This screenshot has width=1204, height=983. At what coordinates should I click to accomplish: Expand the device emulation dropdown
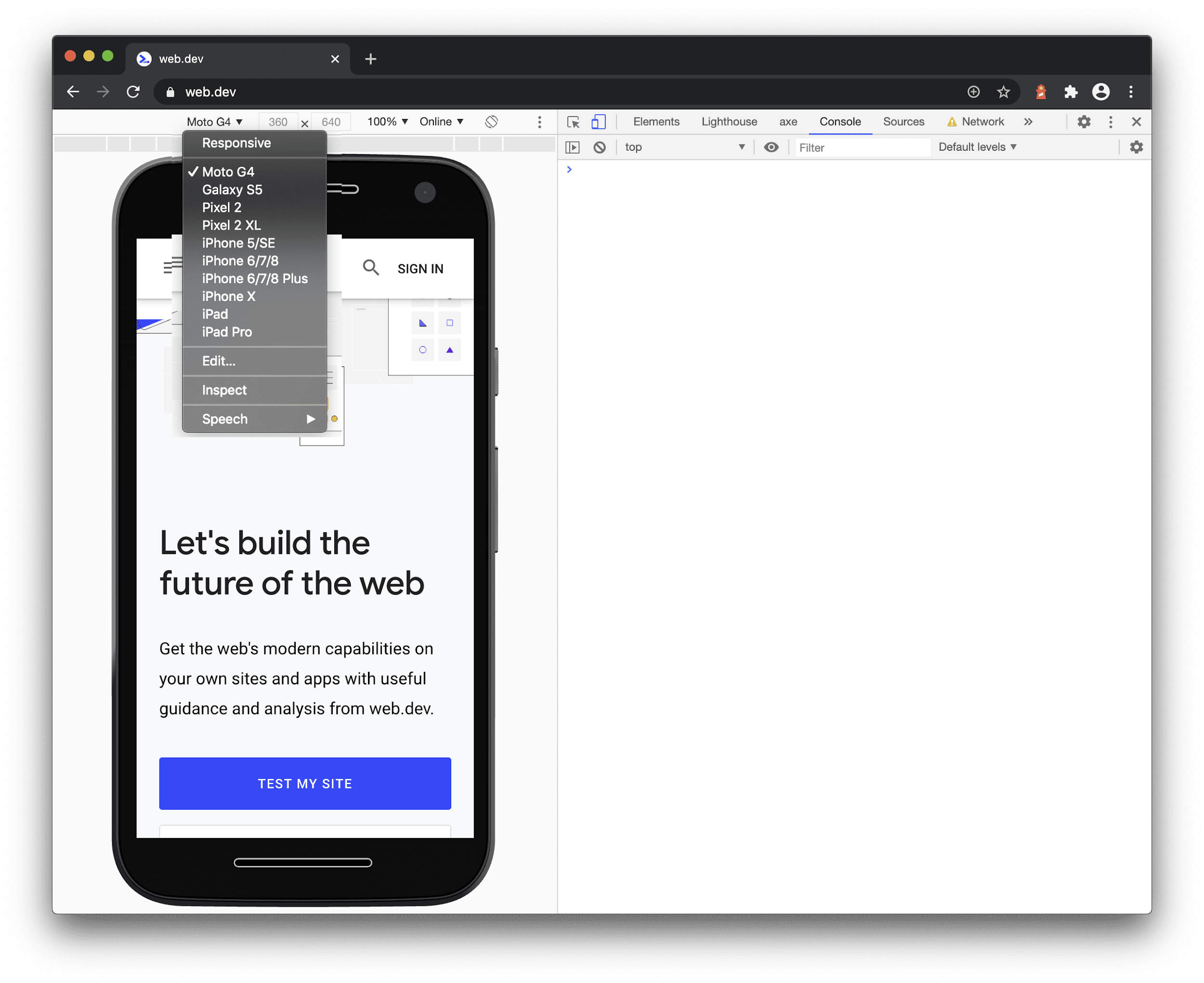click(x=214, y=122)
